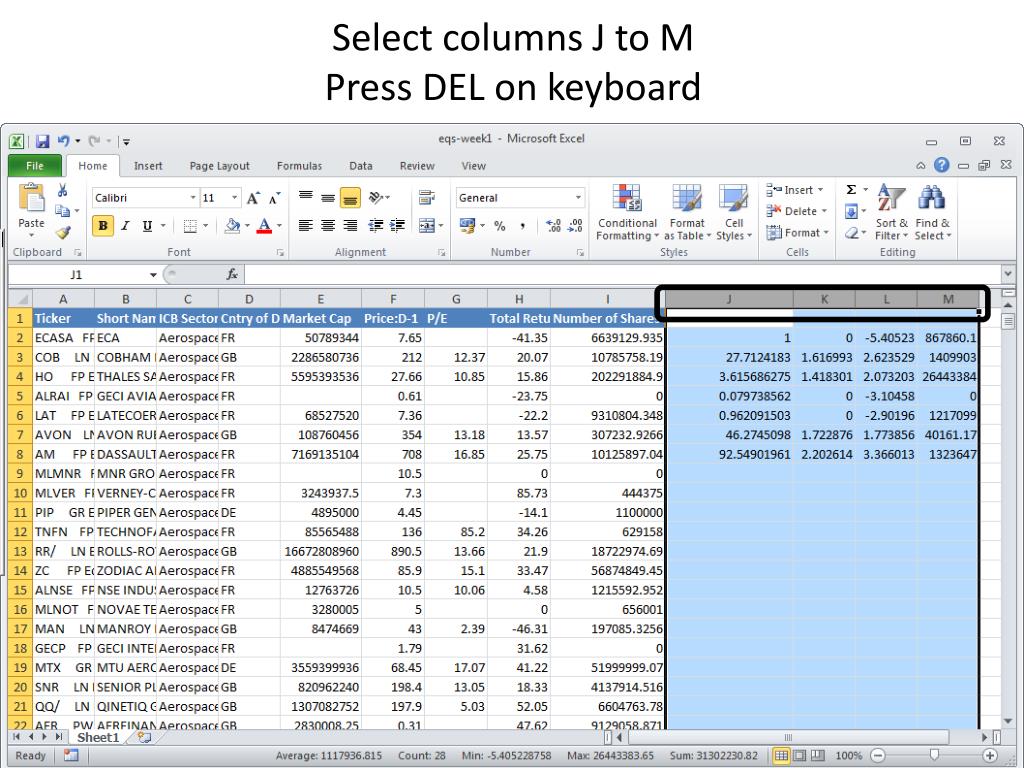
Task: Open the Insert cells dropdown arrow
Action: pyautogui.click(x=820, y=190)
